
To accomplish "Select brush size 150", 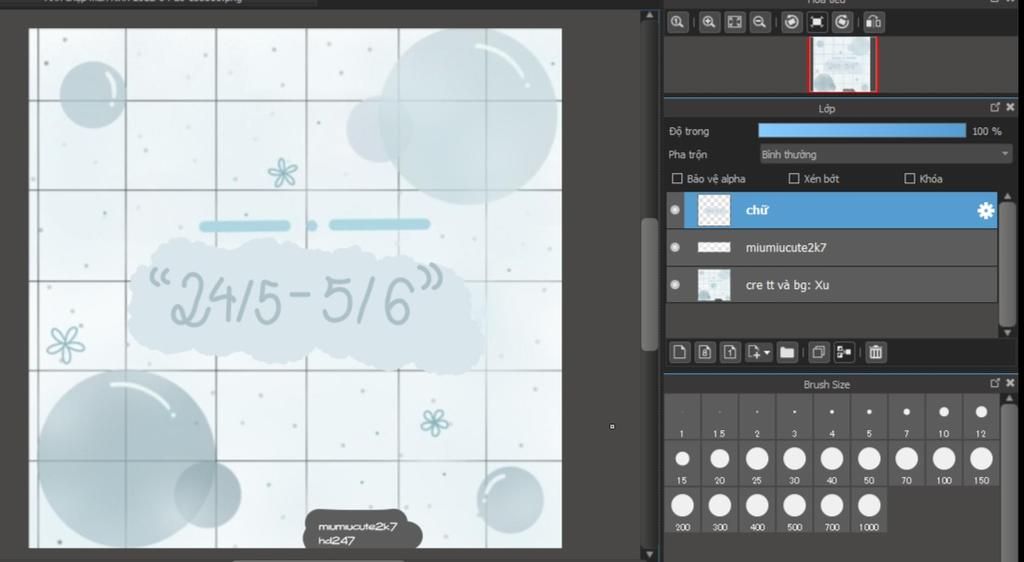I will pyautogui.click(x=981, y=463).
